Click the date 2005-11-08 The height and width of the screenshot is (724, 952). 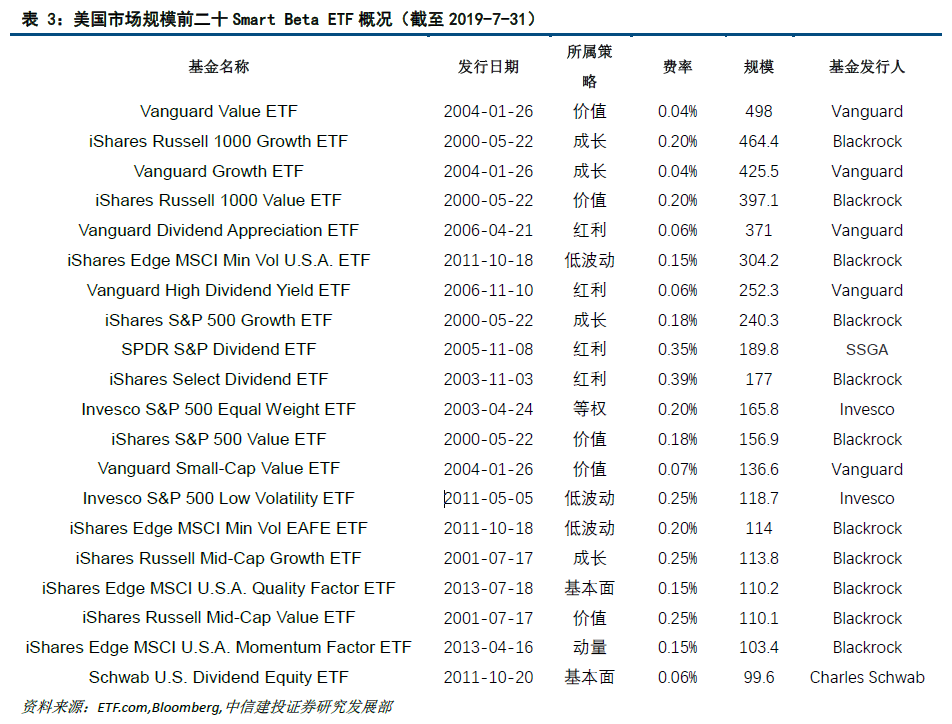point(488,349)
